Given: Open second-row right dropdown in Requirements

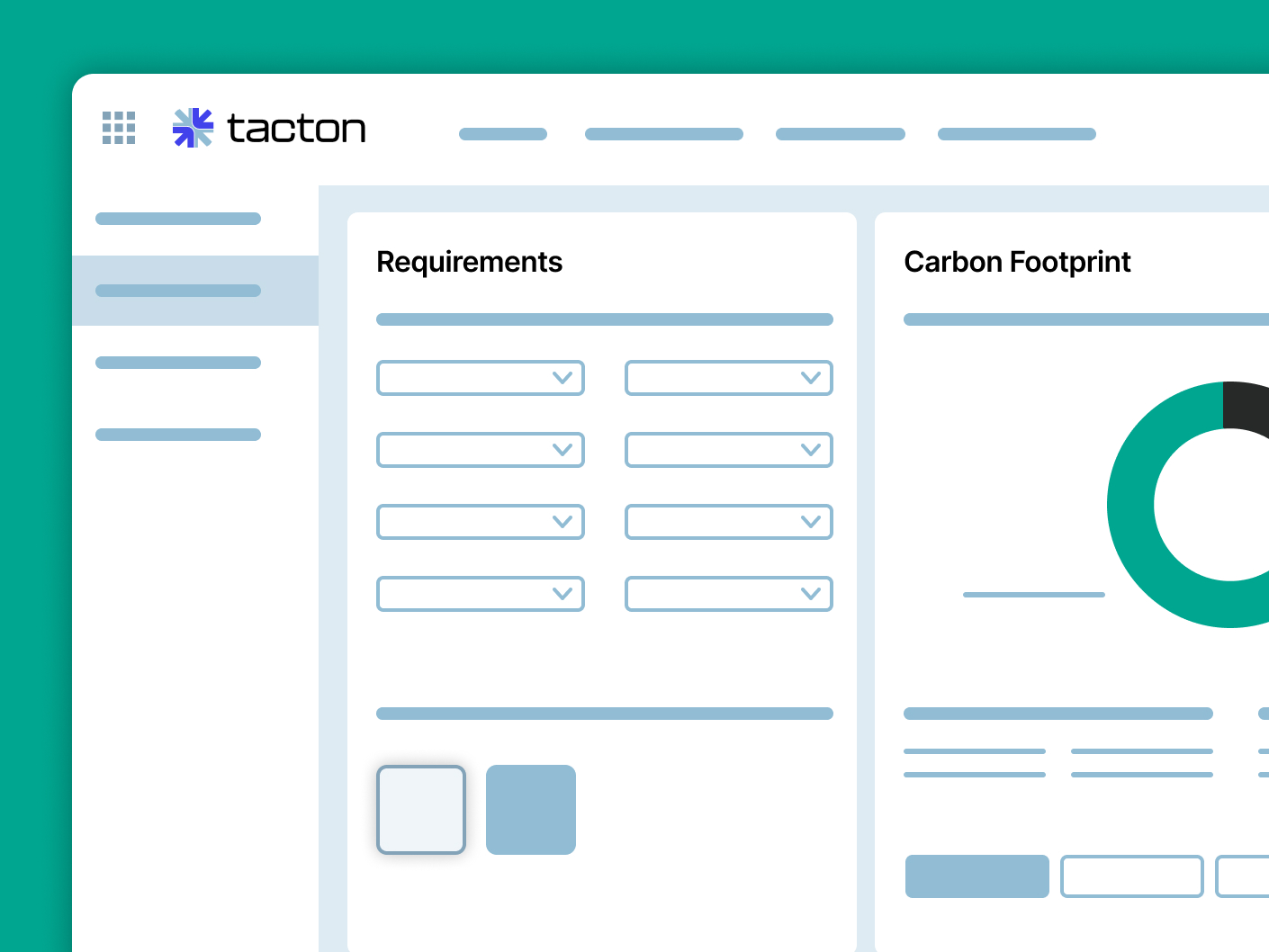Looking at the screenshot, I should pyautogui.click(x=728, y=450).
